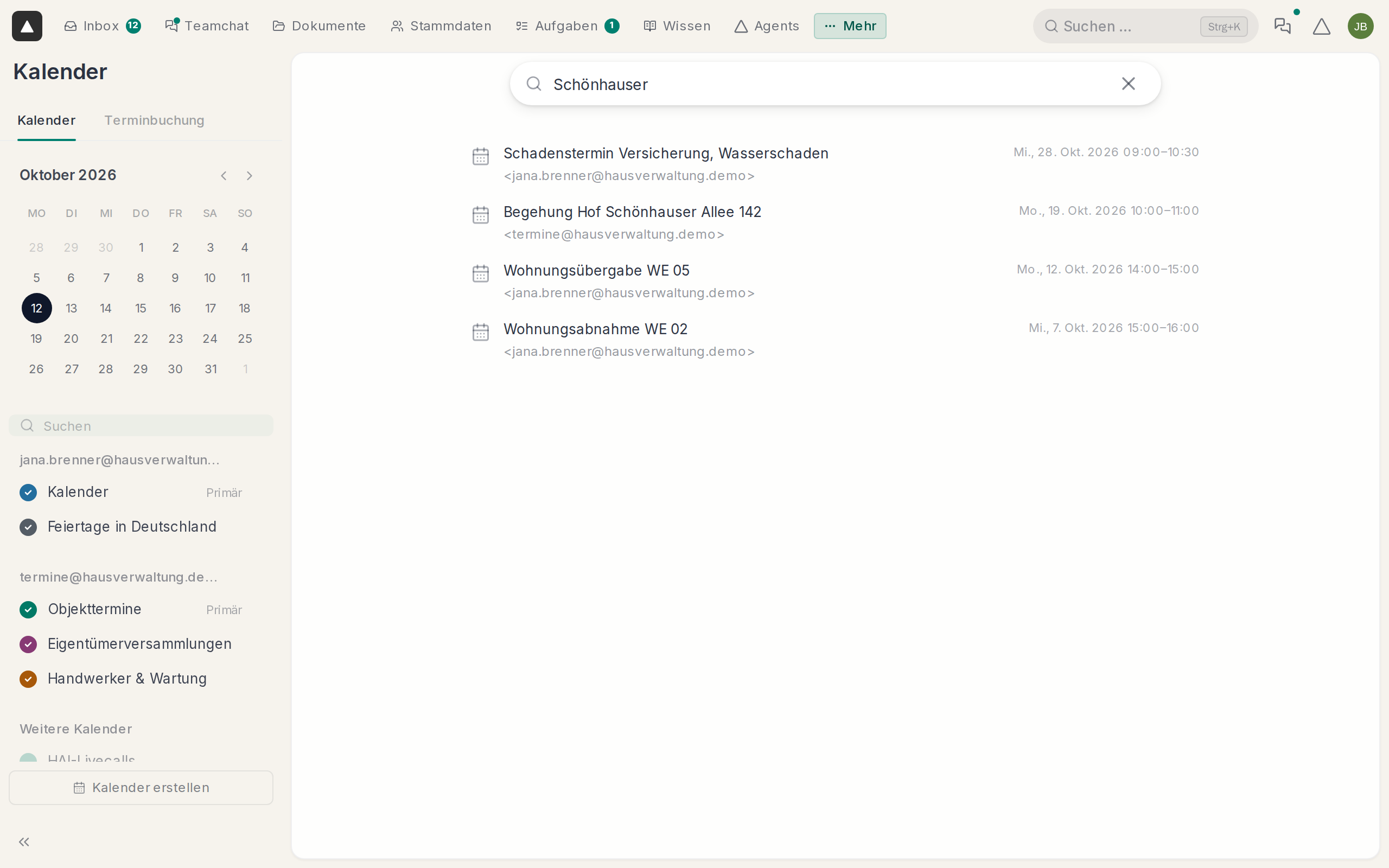This screenshot has height=868, width=1389.
Task: Open Aufgaben task list
Action: point(567,26)
